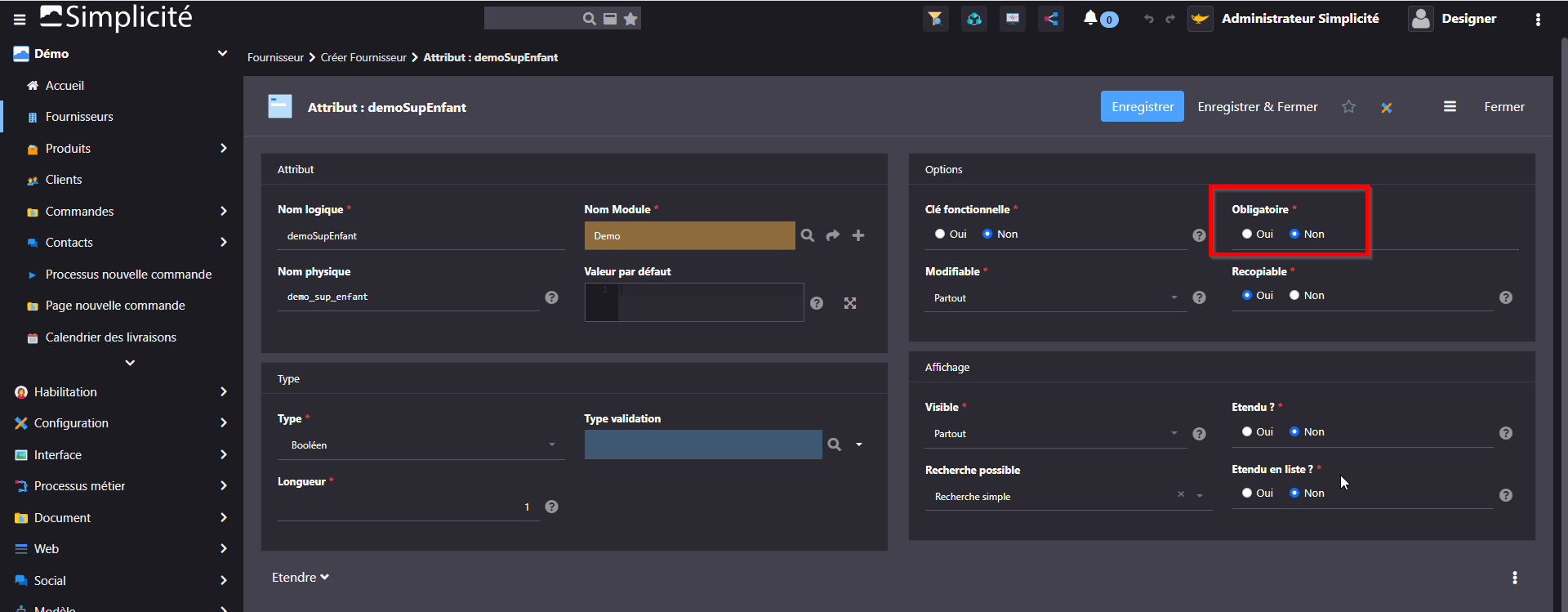
Task: Open the Type dropdown showing Booléen
Action: pyautogui.click(x=421, y=445)
